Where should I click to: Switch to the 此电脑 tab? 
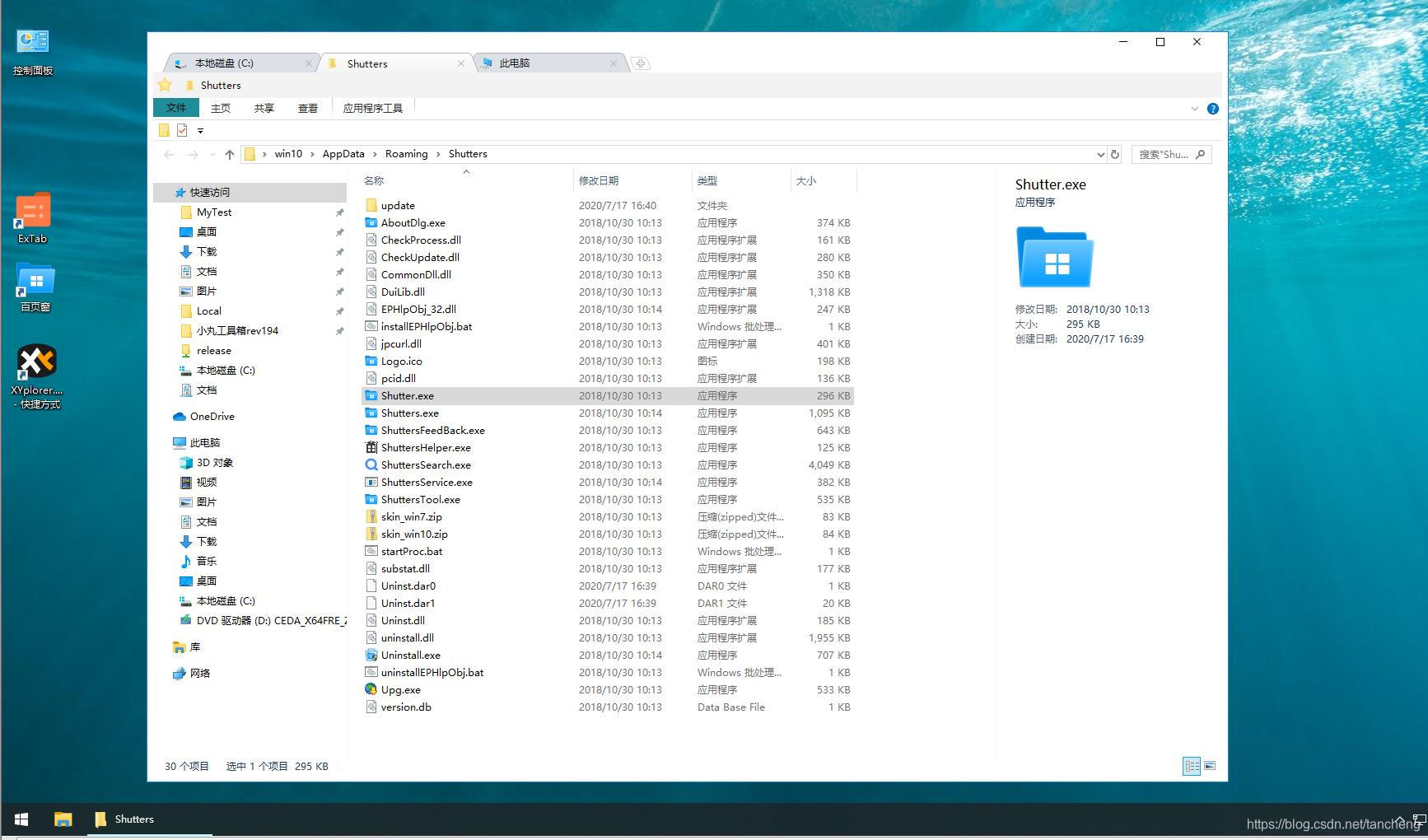coord(514,63)
